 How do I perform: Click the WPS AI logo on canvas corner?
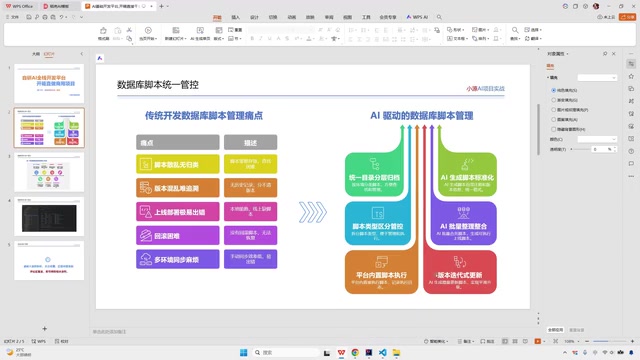coord(100,58)
